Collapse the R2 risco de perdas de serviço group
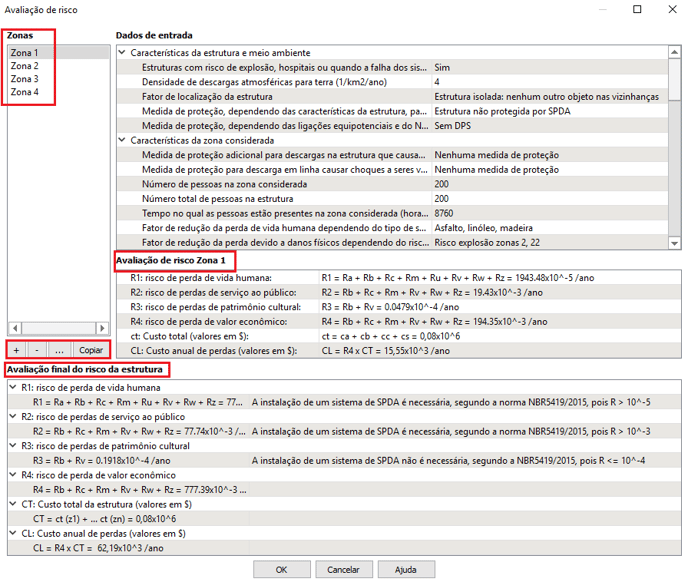This screenshot has width=688, height=582. (x=13, y=416)
